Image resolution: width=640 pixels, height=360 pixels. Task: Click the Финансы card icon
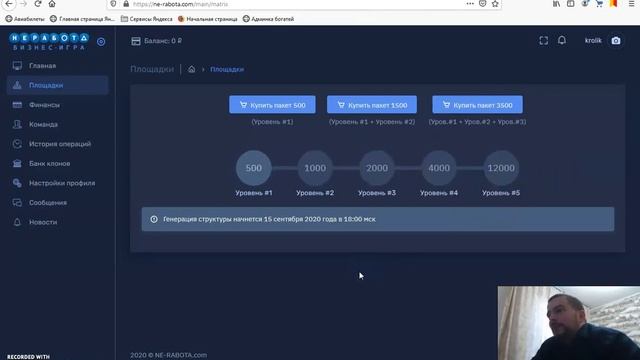pos(17,105)
